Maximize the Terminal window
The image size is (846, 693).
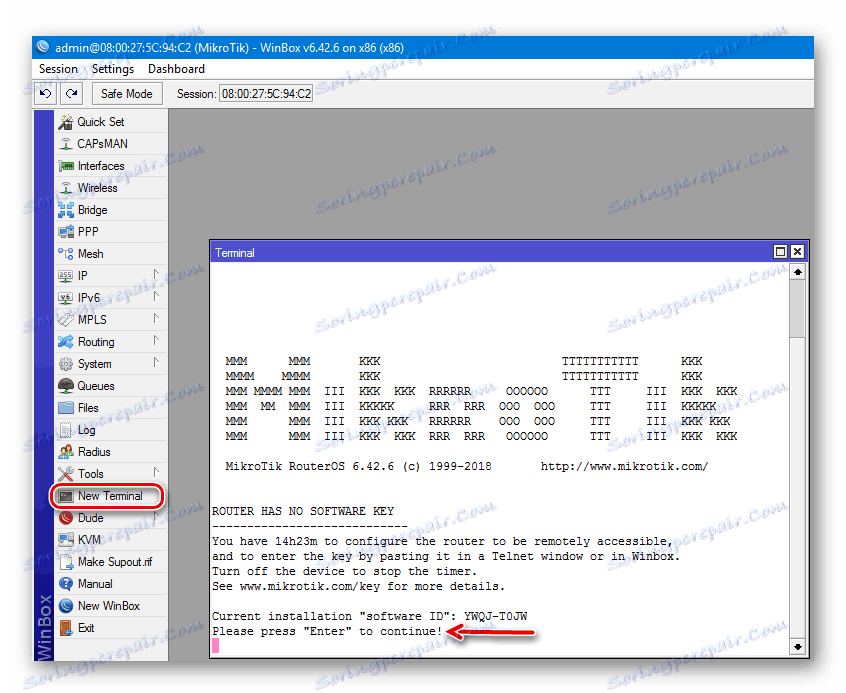780,252
